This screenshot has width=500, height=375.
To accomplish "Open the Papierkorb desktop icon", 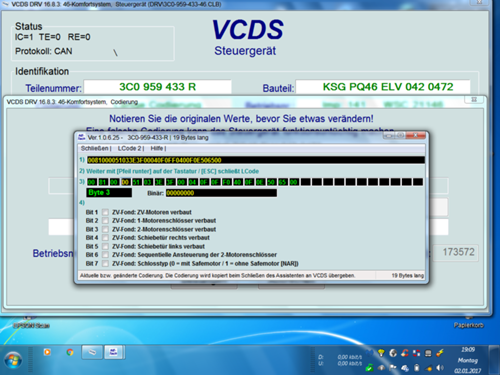I will tap(469, 324).
